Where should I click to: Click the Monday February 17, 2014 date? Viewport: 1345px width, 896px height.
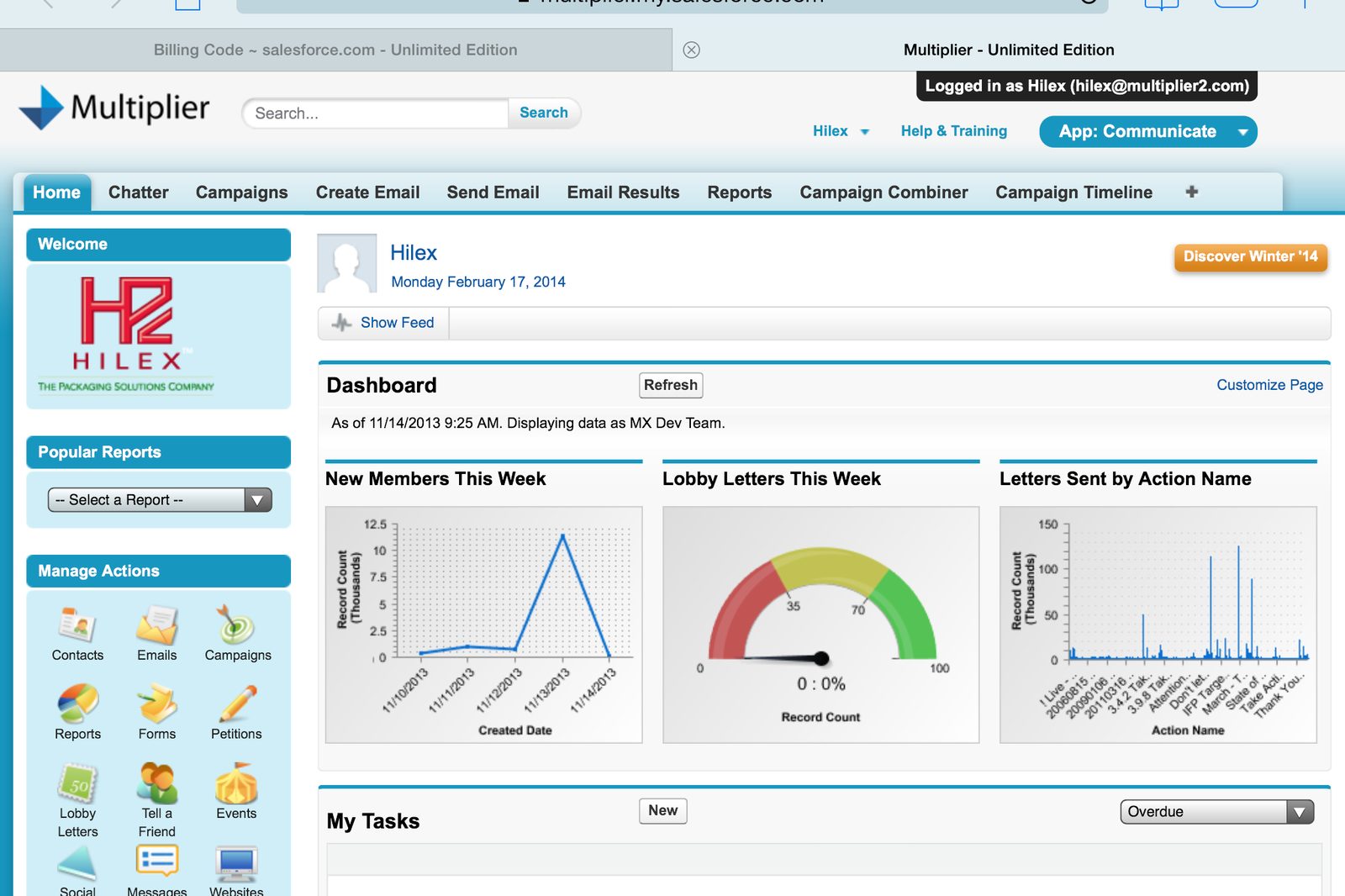478,282
